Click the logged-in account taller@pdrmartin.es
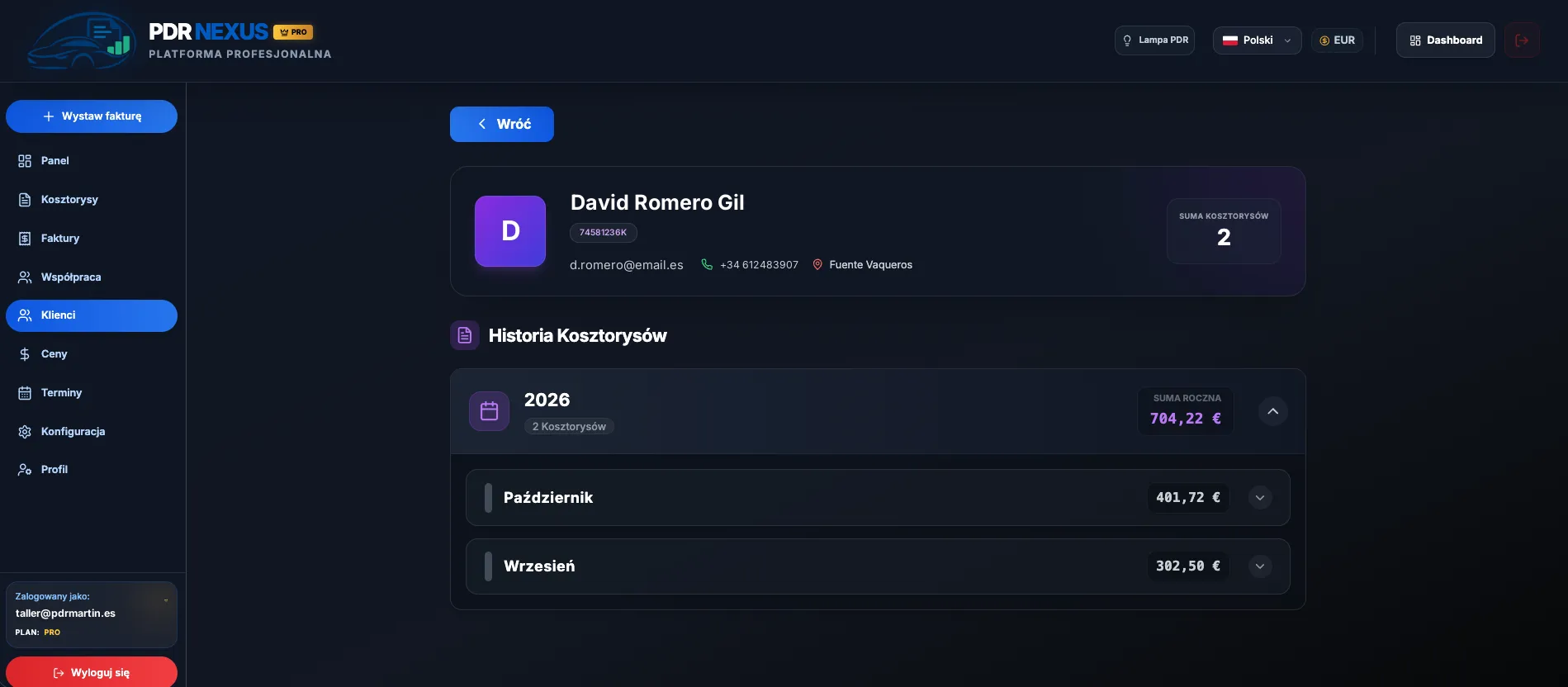The width and height of the screenshot is (1568, 687). pos(66,614)
